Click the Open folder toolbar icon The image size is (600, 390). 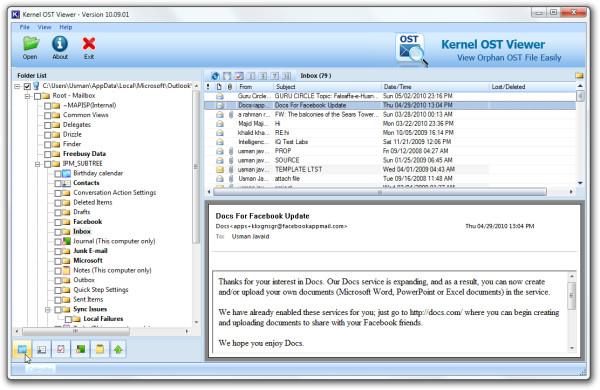coord(30,44)
